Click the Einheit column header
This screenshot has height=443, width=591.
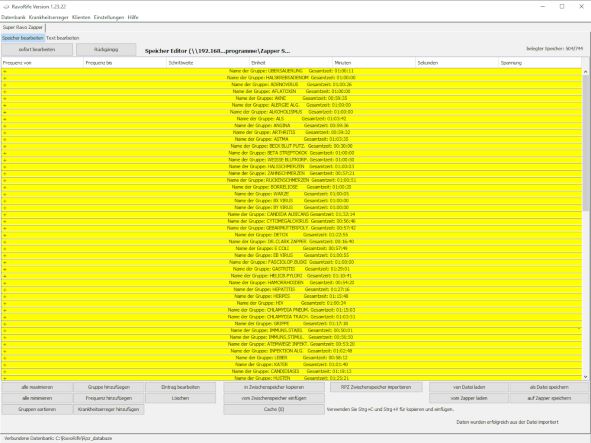coord(291,63)
